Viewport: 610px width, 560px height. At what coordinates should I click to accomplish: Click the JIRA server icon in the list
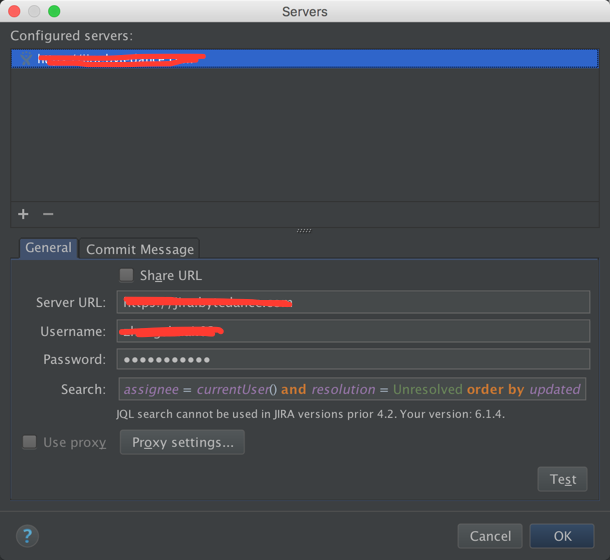(26, 59)
